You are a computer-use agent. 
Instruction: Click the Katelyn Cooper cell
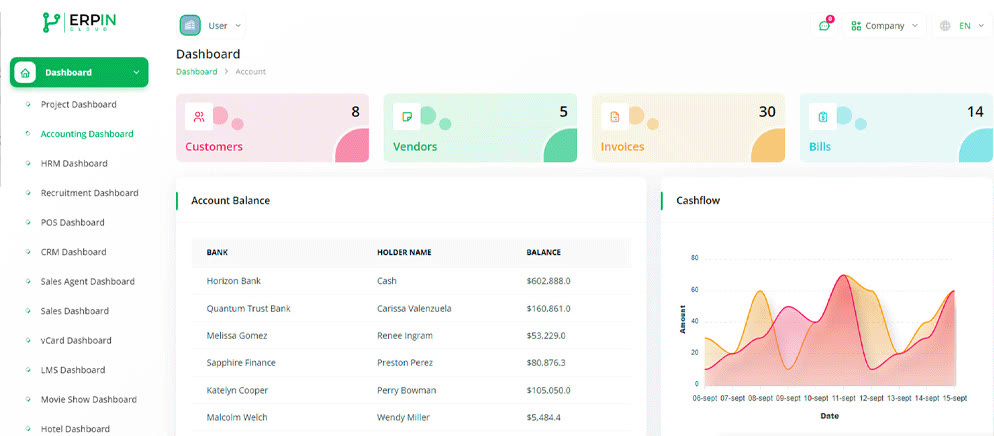237,390
